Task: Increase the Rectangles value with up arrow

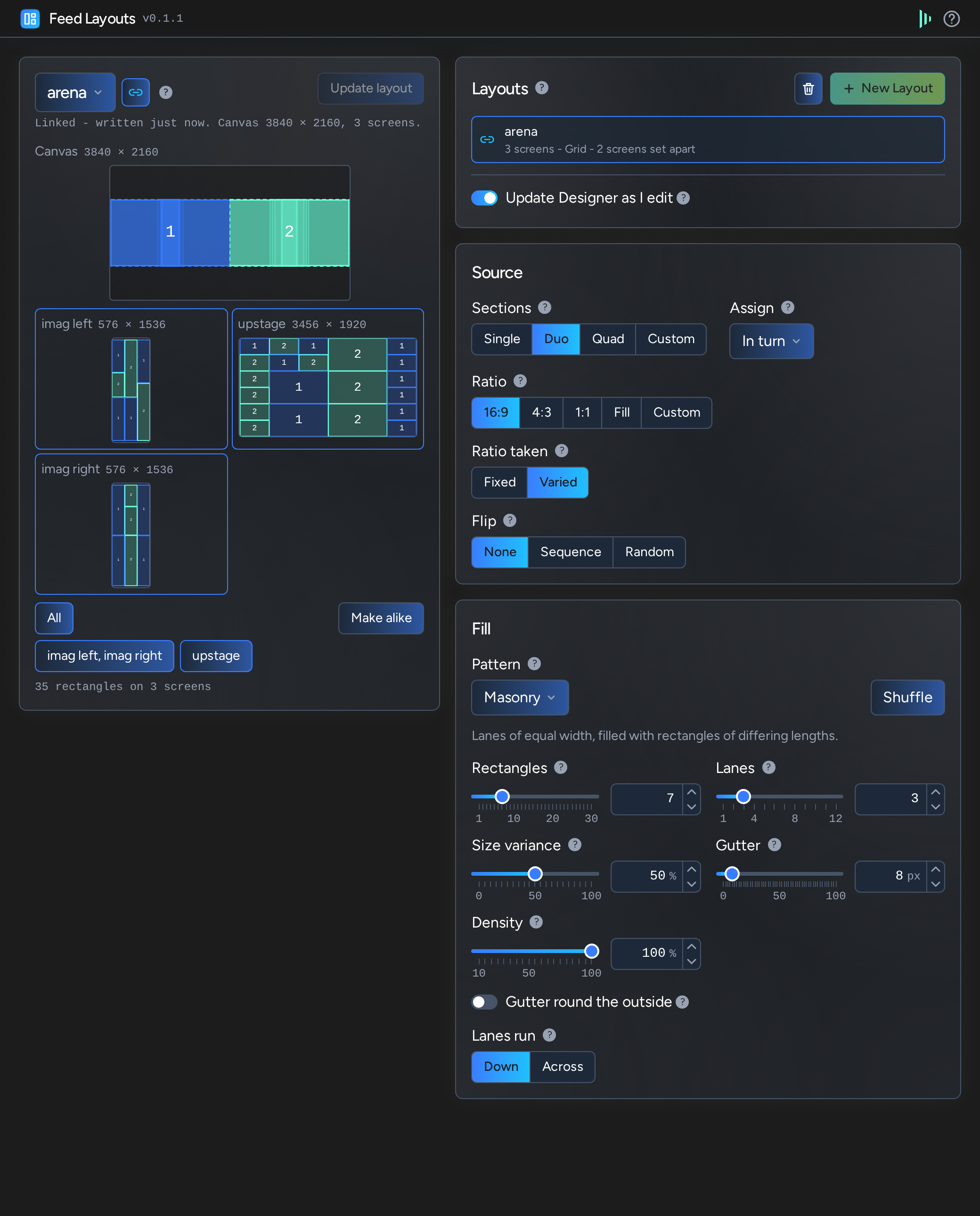Action: 692,792
